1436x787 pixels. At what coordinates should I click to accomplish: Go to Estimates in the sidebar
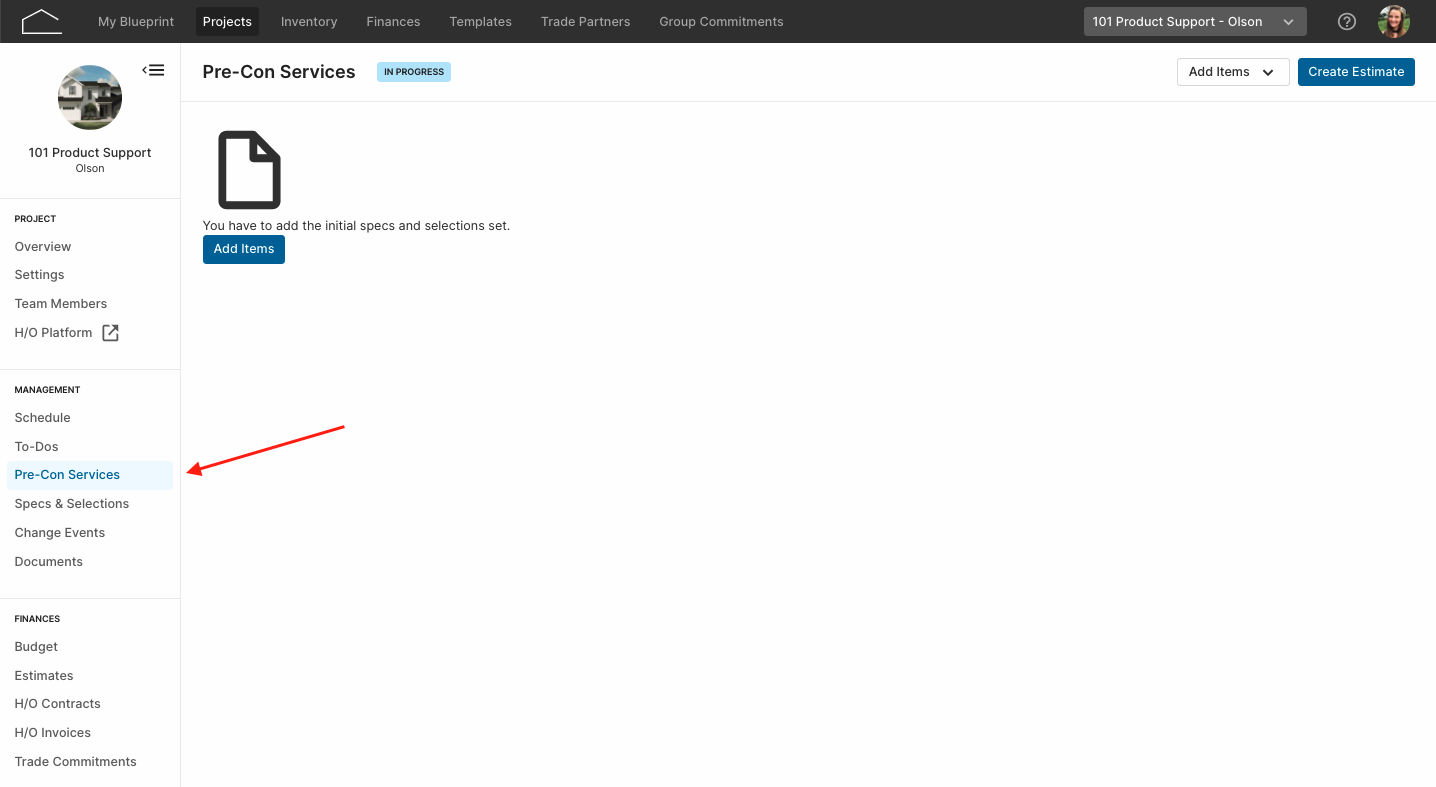tap(44, 676)
